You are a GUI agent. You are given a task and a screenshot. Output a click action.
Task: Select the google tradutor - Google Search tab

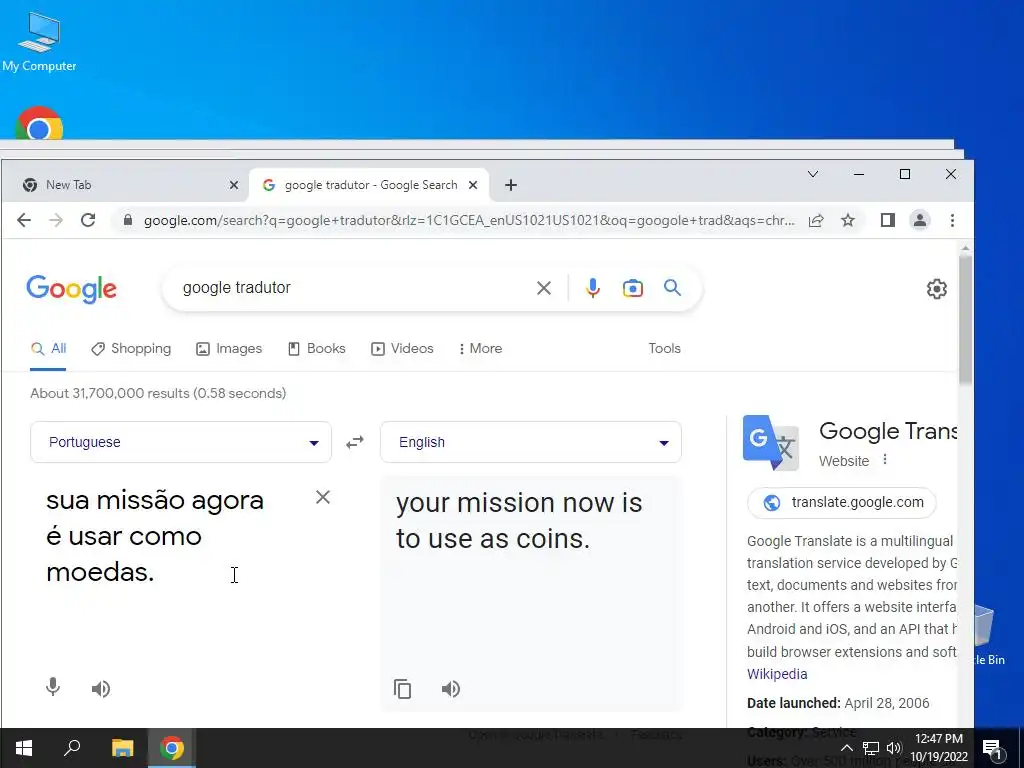pos(369,185)
